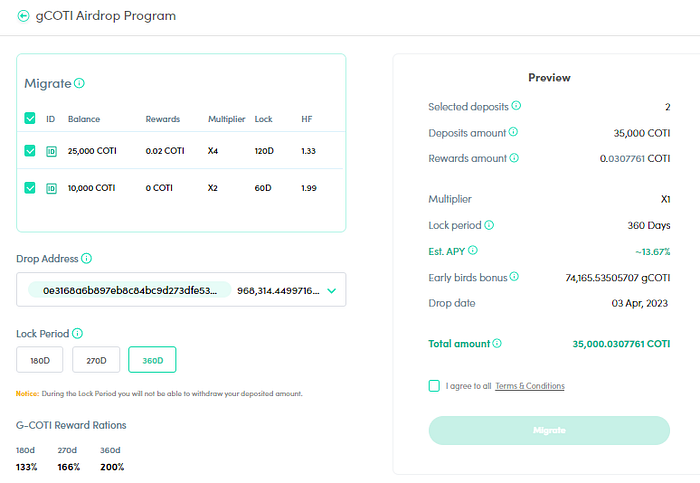The image size is (700, 483).
Task: Uncheck the 10,000 COTI deposit row
Action: (x=30, y=188)
